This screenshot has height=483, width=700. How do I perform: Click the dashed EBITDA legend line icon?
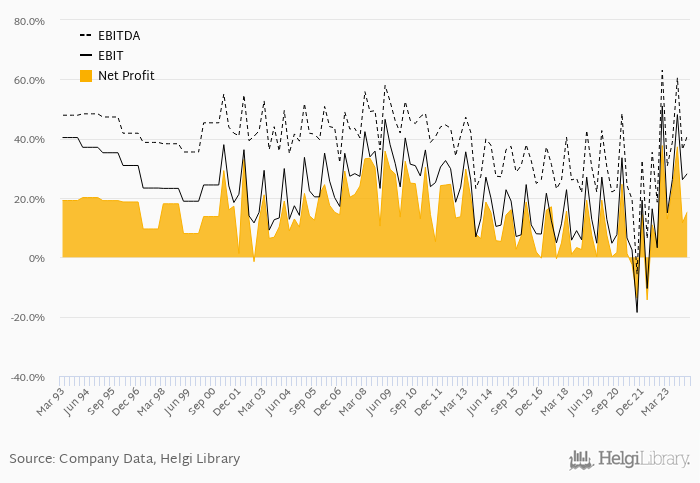point(86,36)
